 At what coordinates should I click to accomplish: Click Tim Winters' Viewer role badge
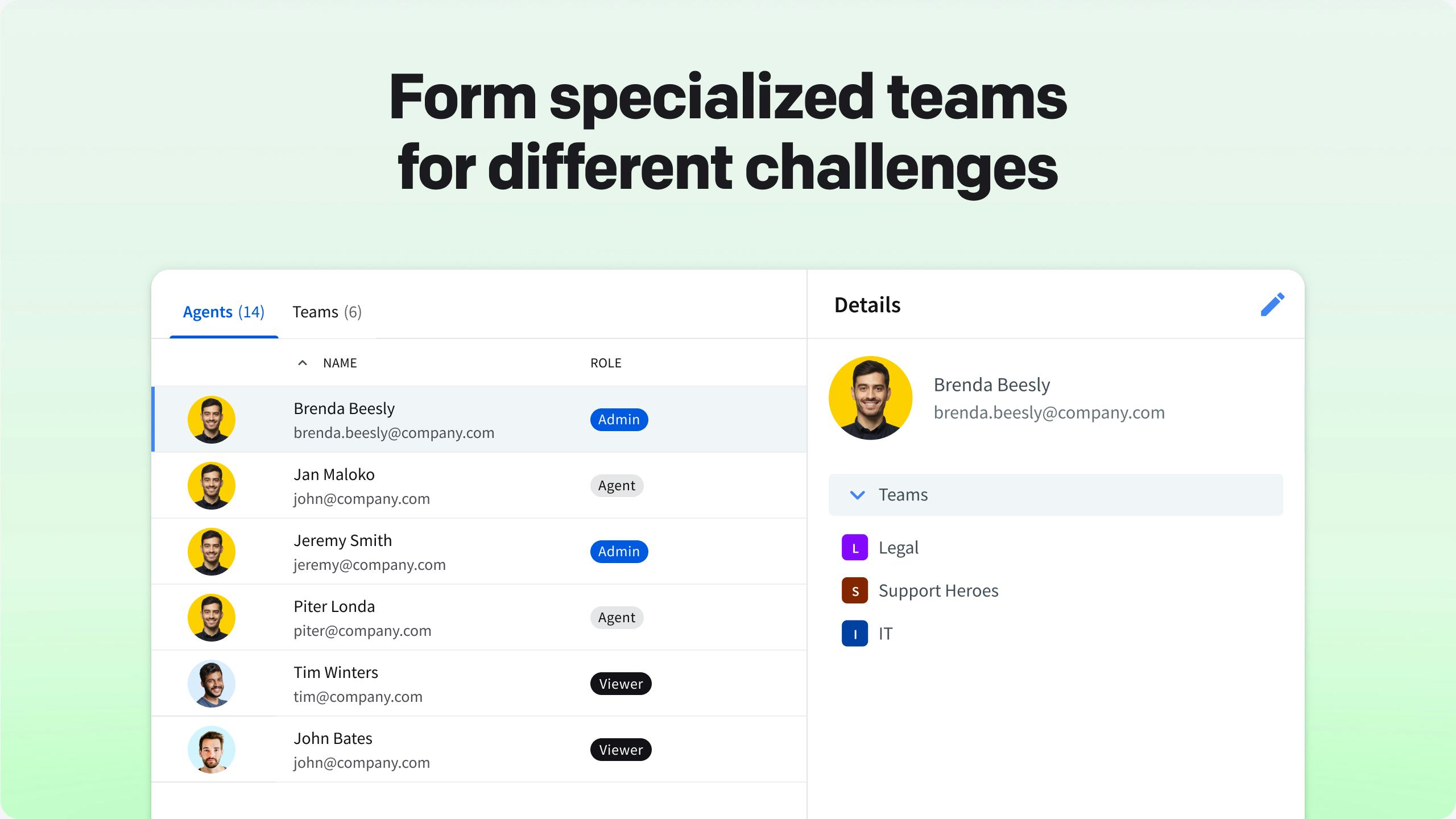621,684
